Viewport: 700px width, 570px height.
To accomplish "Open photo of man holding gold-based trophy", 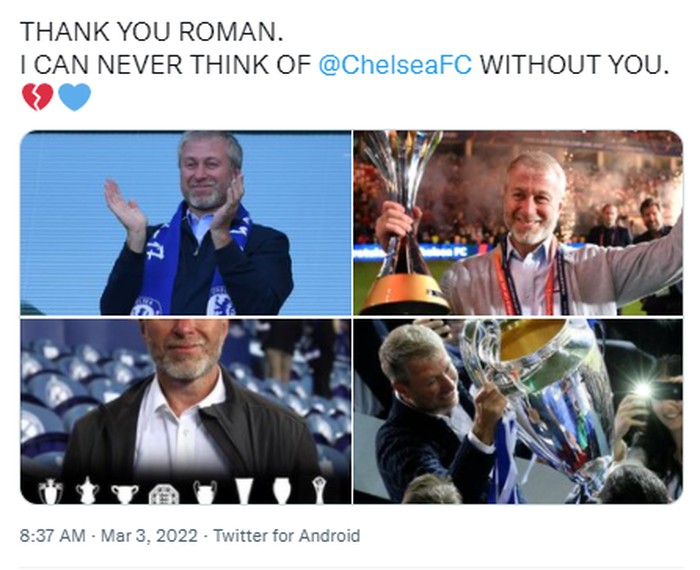I will 517,224.
